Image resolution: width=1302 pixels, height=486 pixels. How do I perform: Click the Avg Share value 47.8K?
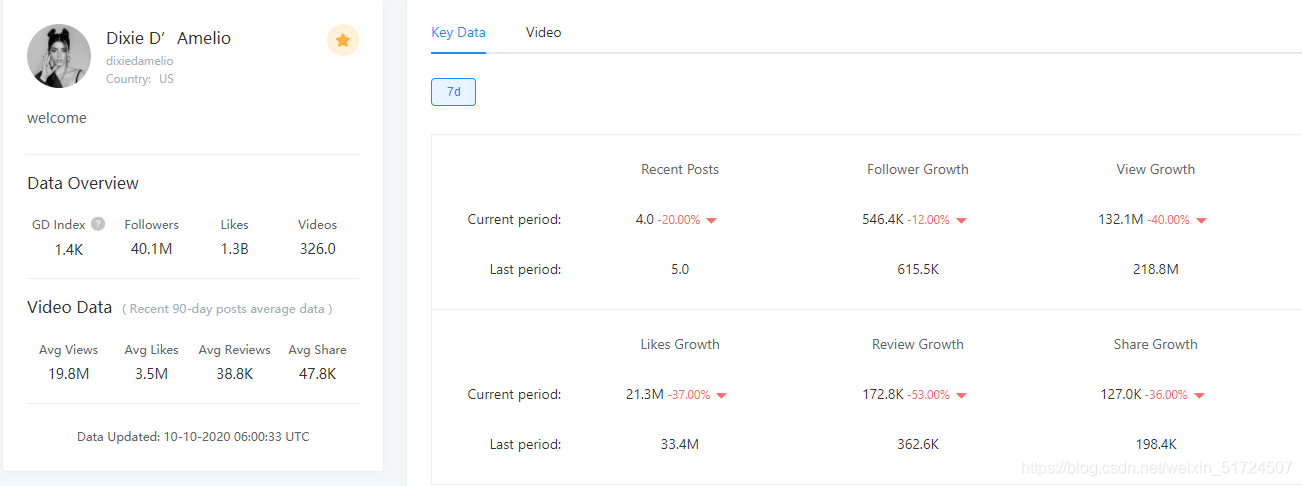click(317, 374)
